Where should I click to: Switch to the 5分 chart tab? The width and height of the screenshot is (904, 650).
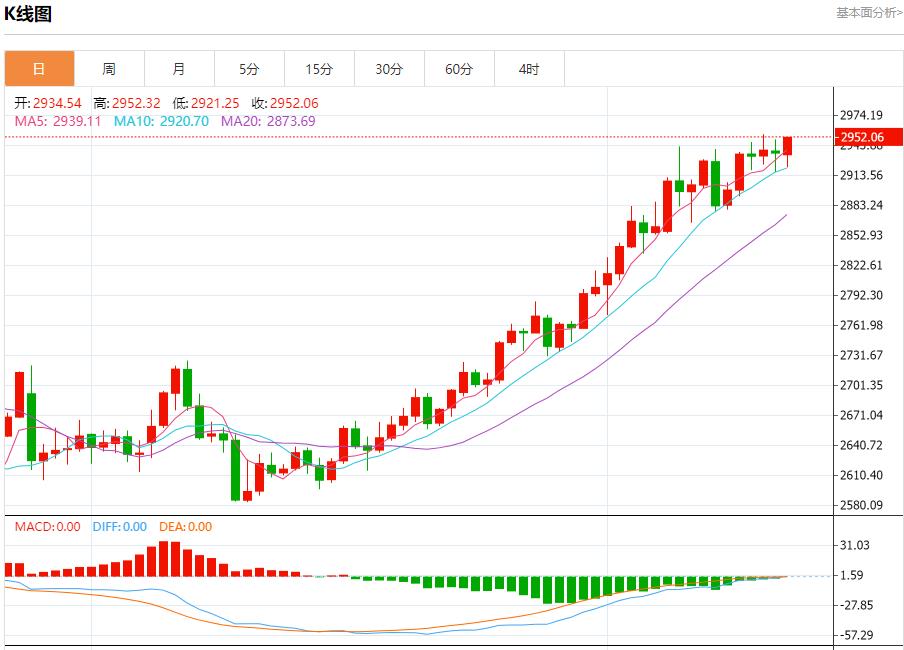pyautogui.click(x=249, y=69)
